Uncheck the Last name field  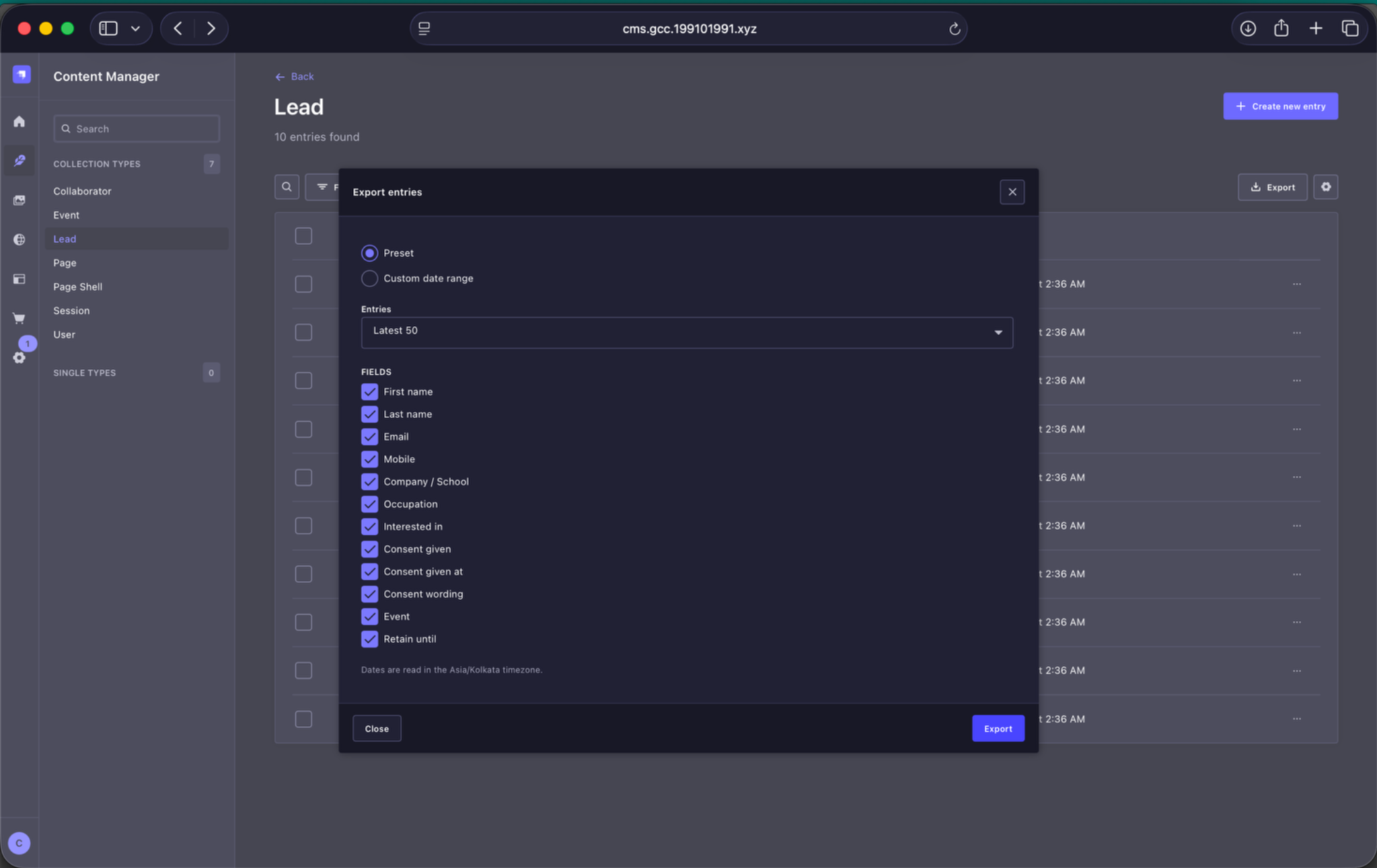coord(369,414)
